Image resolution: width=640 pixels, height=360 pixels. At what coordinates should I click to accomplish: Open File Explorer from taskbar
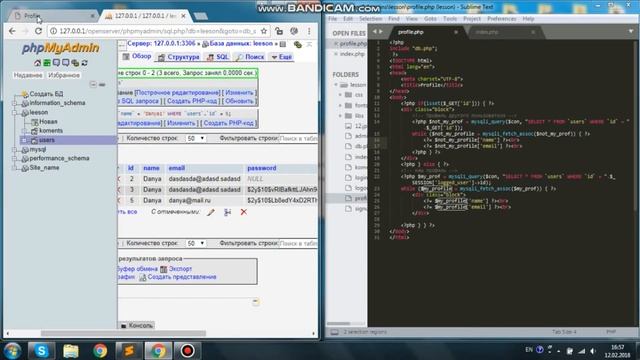tap(71, 351)
